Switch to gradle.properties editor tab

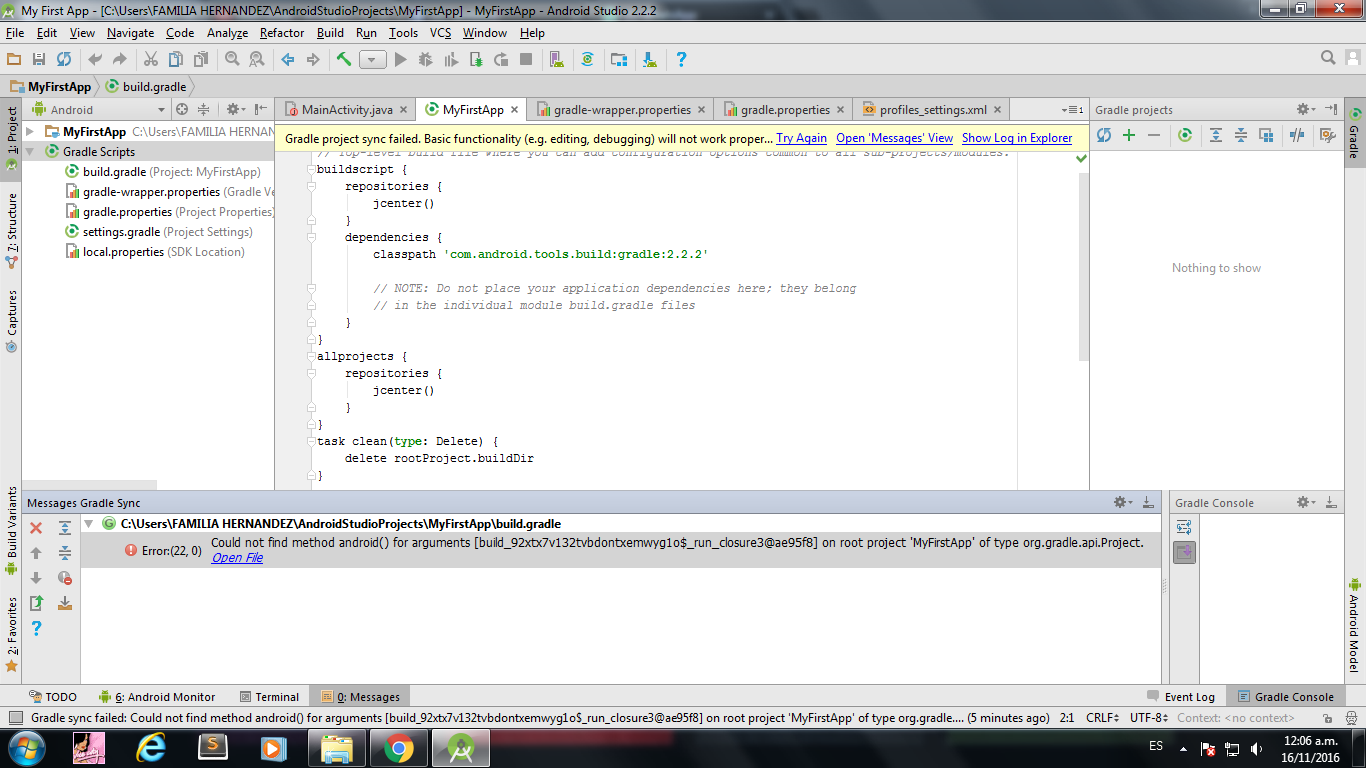point(785,110)
